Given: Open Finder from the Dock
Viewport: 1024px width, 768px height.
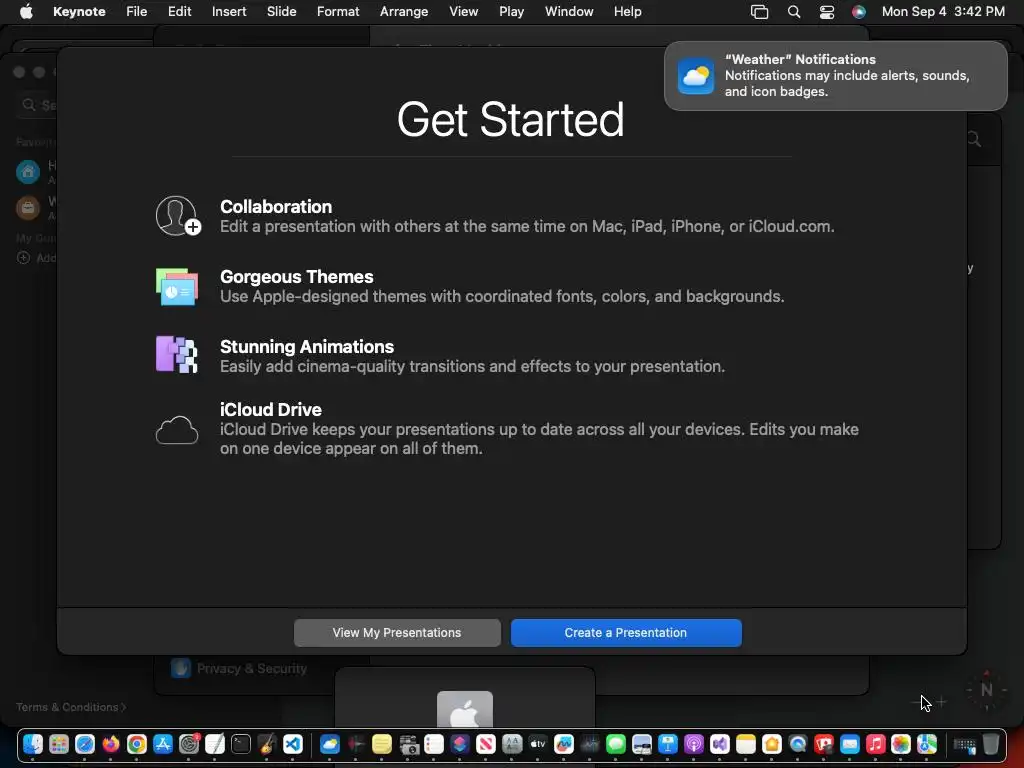Looking at the screenshot, I should 33,744.
